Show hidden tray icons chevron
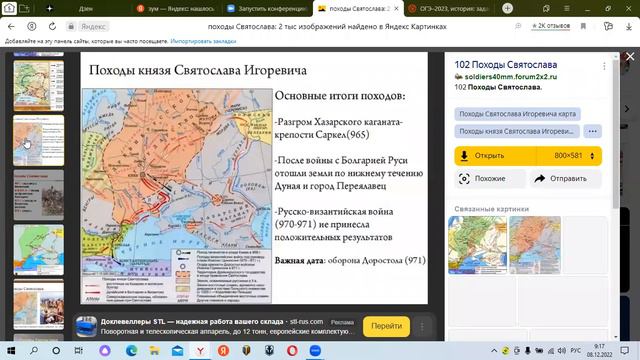The height and width of the screenshot is (360, 640). [x=494, y=351]
